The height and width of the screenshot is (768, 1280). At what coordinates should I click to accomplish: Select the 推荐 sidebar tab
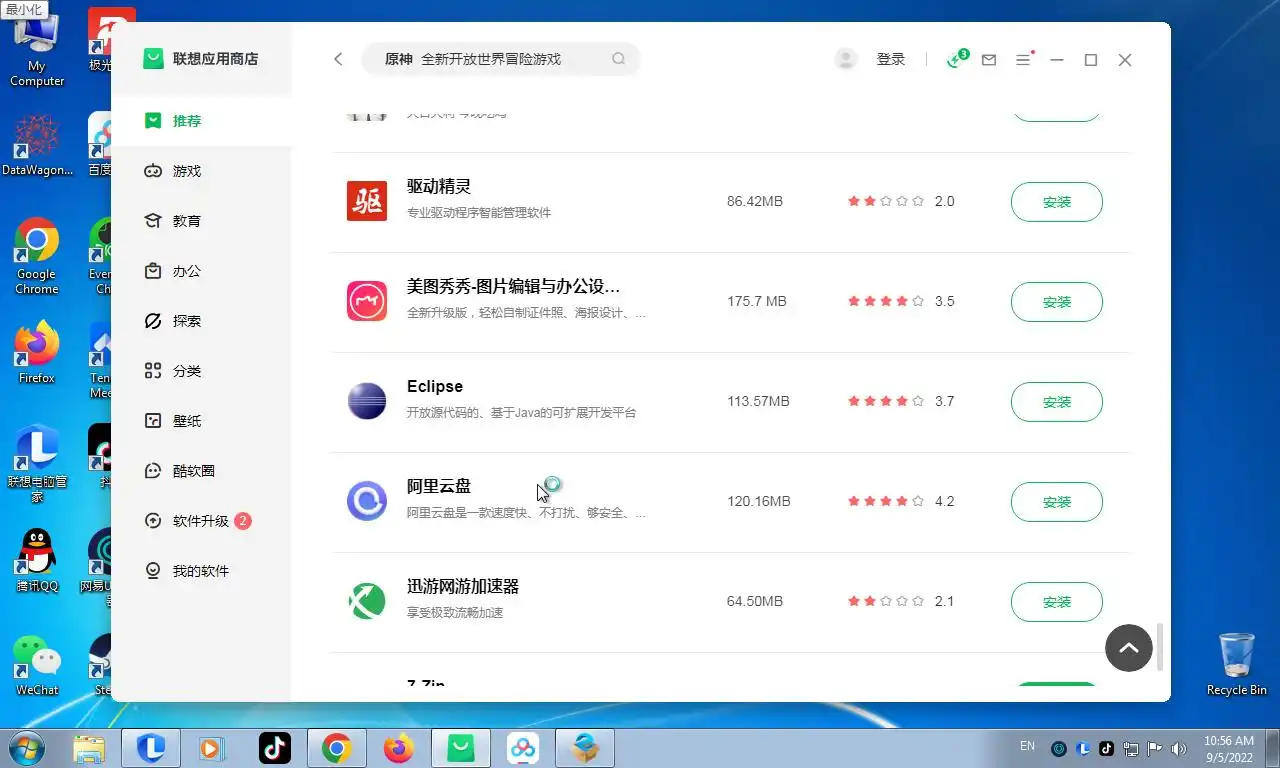pyautogui.click(x=201, y=121)
